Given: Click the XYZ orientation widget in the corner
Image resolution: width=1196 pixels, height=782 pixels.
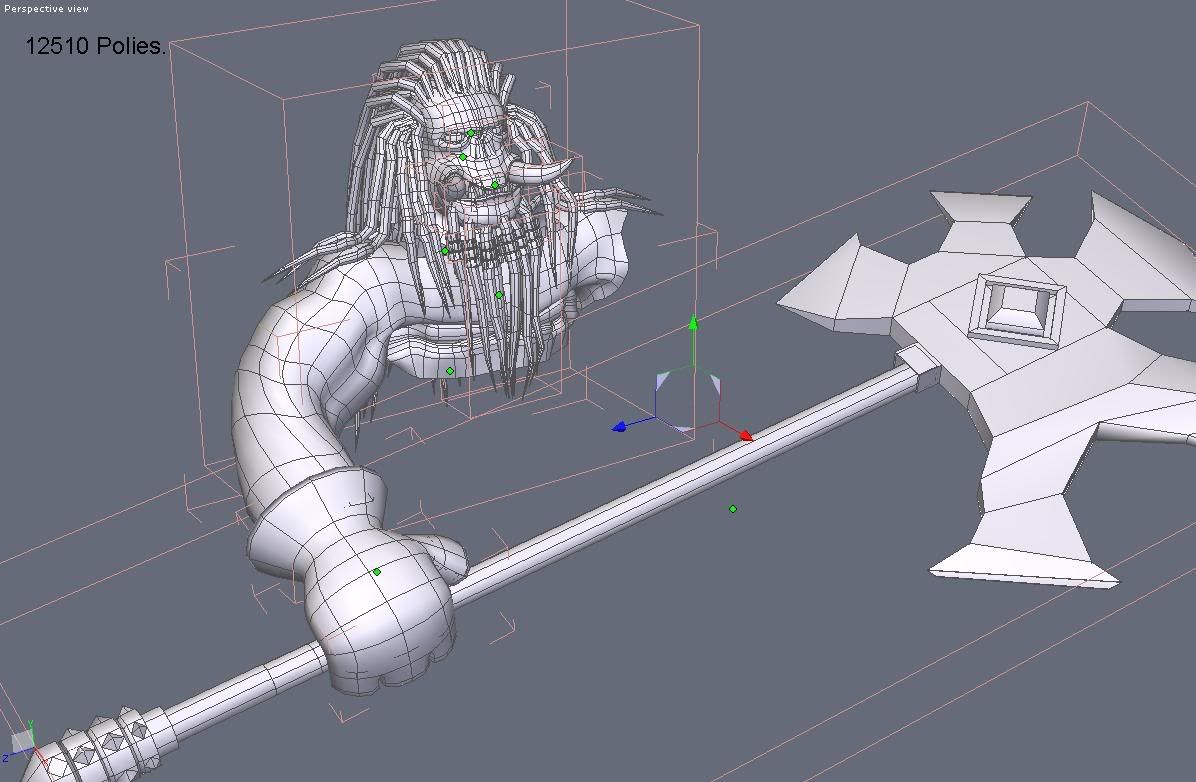Looking at the screenshot, I should click(x=22, y=740).
